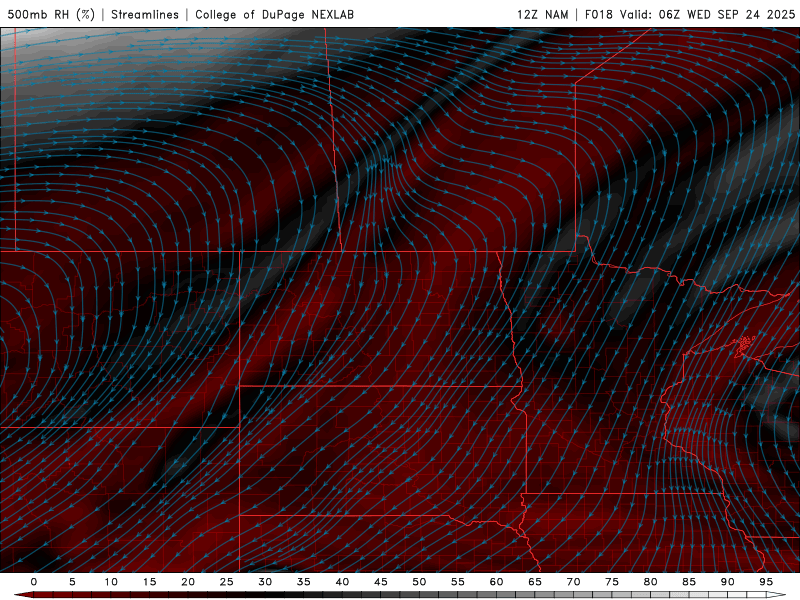Click the "12Z NAM" model run label

tap(542, 14)
